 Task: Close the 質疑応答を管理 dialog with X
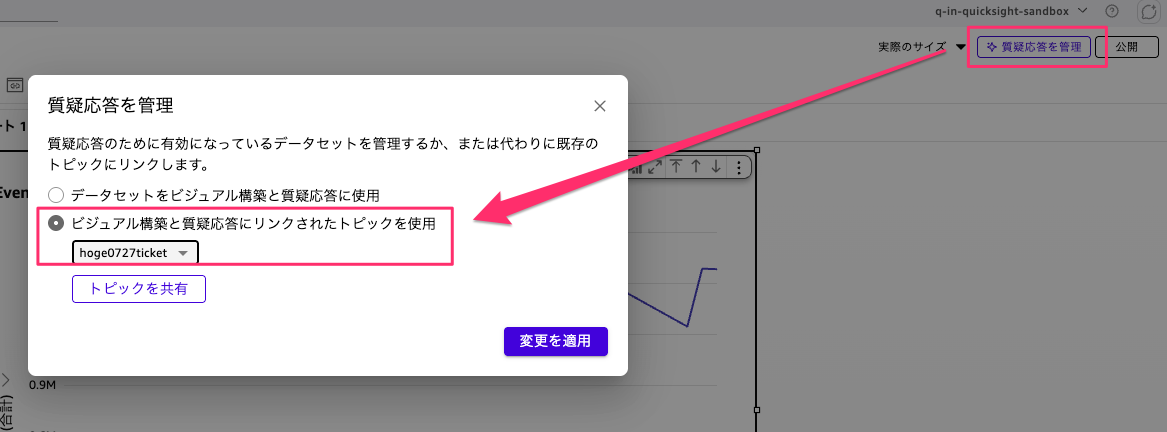(x=600, y=106)
